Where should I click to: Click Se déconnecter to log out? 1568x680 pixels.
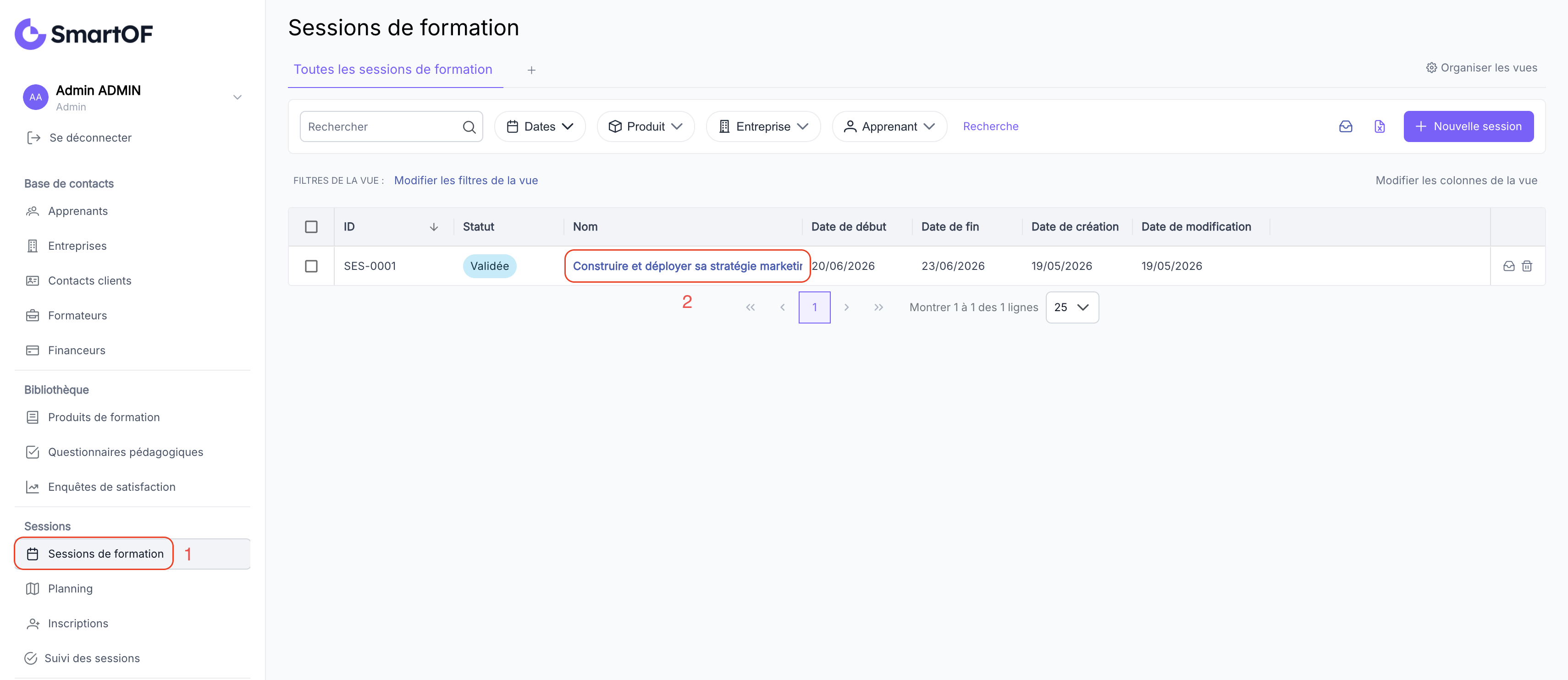tap(79, 138)
